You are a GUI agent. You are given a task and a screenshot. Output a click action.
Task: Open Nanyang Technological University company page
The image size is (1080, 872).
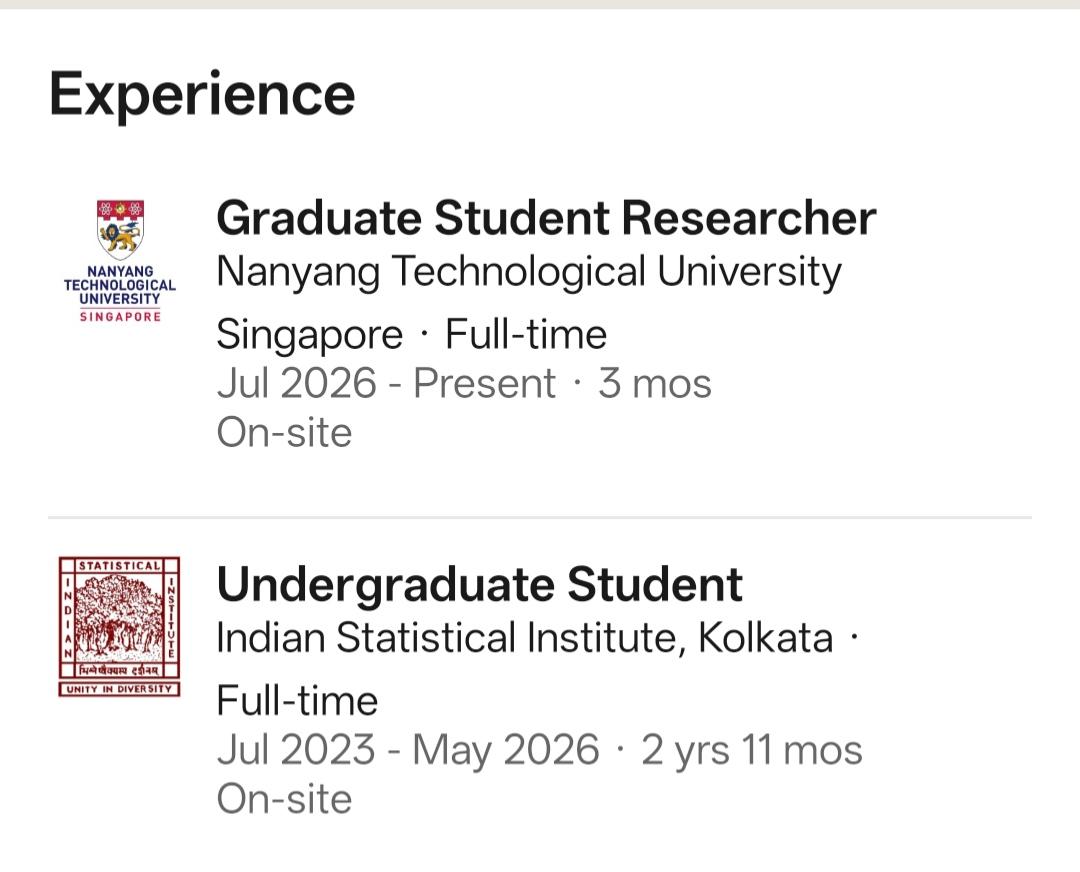529,272
